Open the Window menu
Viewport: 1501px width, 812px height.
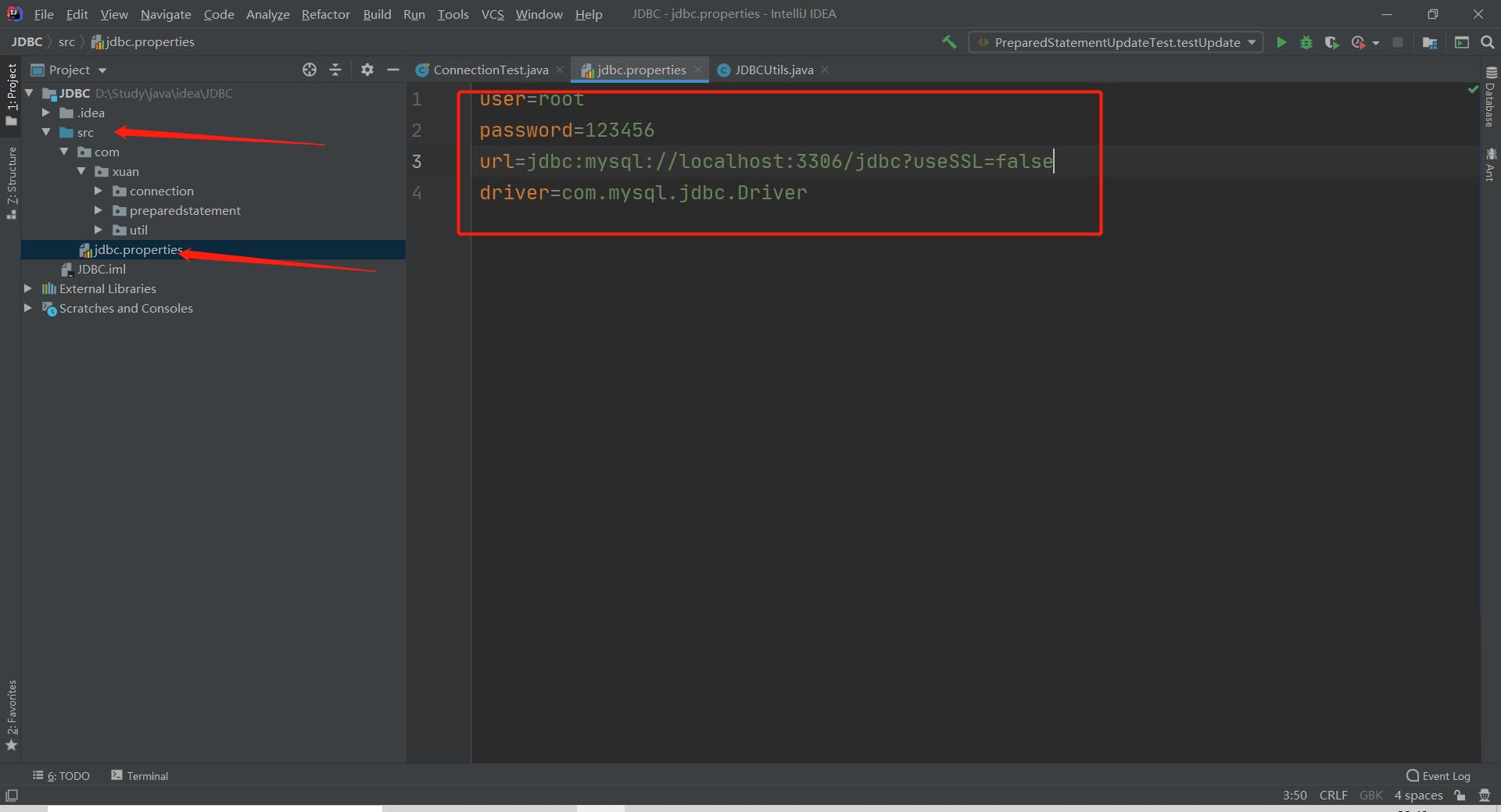tap(539, 14)
